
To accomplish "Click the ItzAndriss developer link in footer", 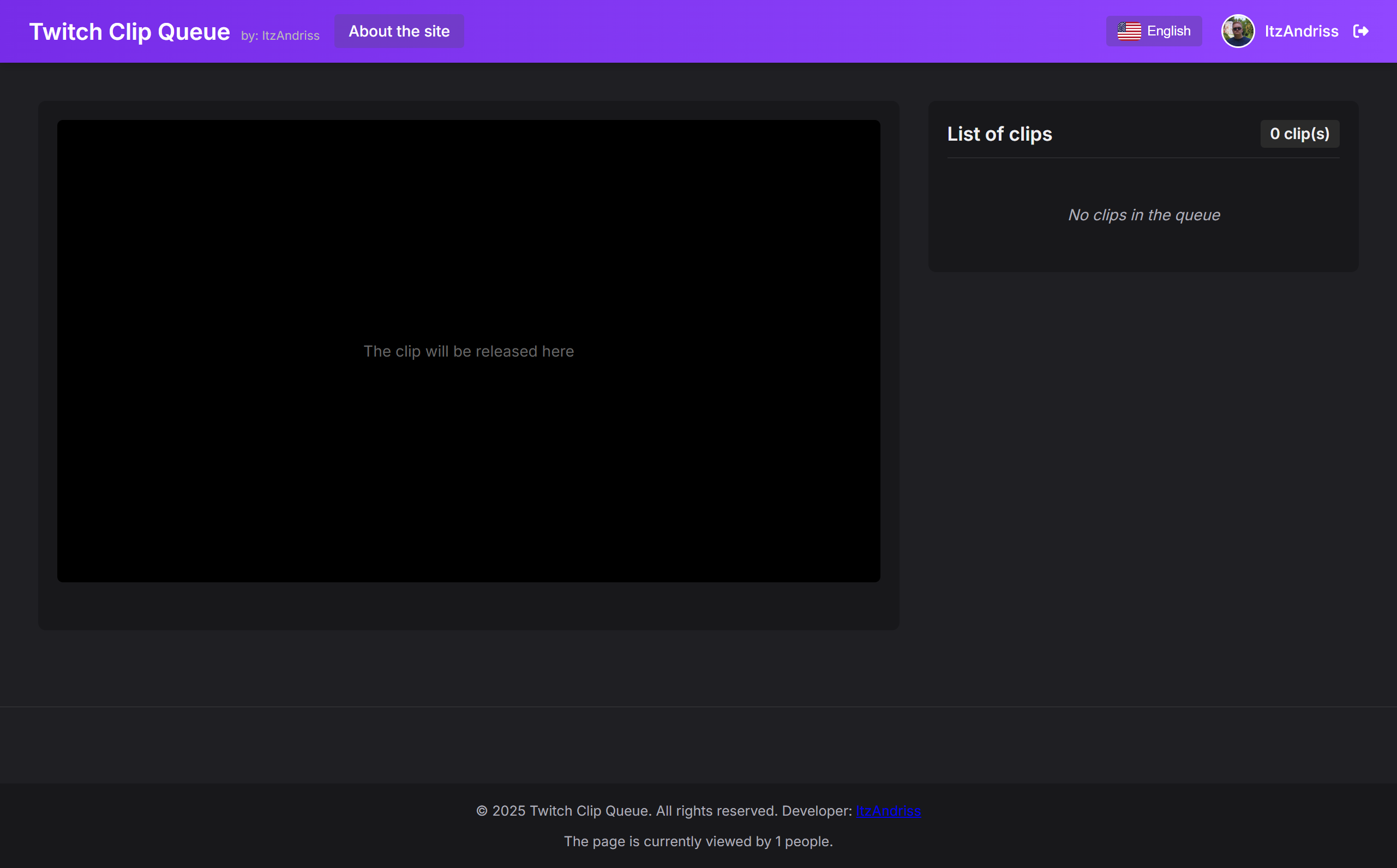I will point(888,811).
